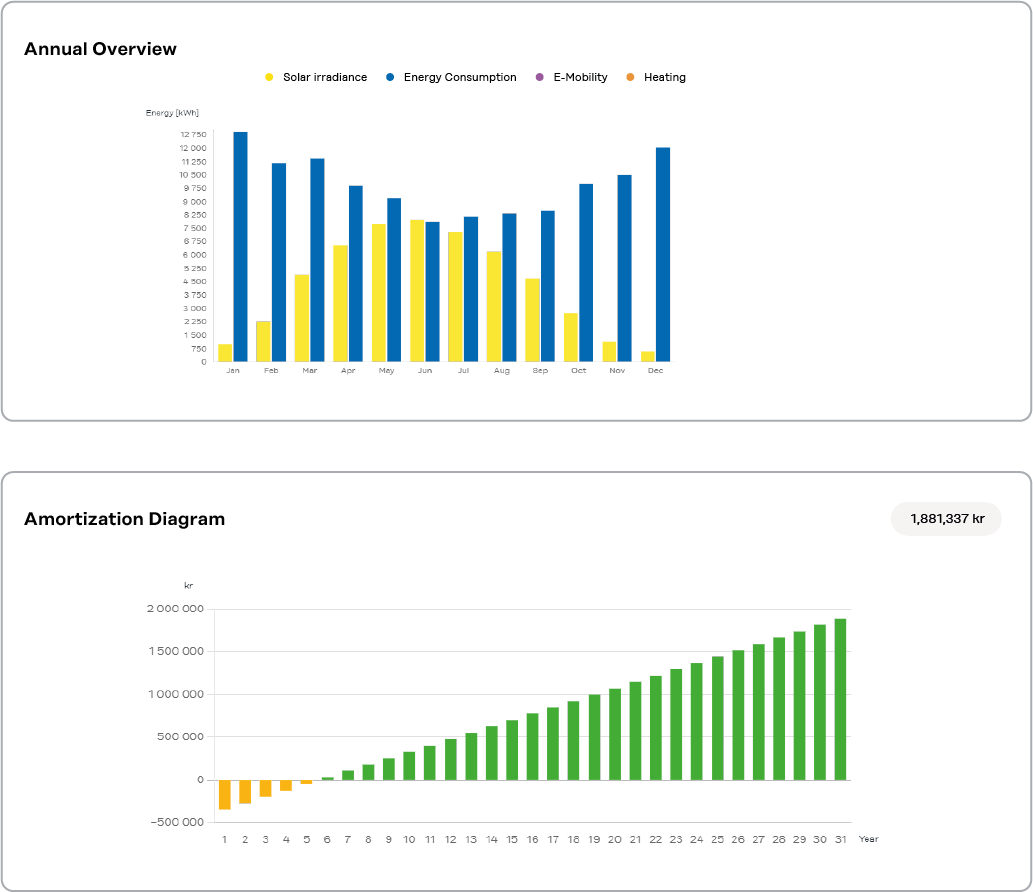Click the 1 000 000 axis value

(176, 694)
